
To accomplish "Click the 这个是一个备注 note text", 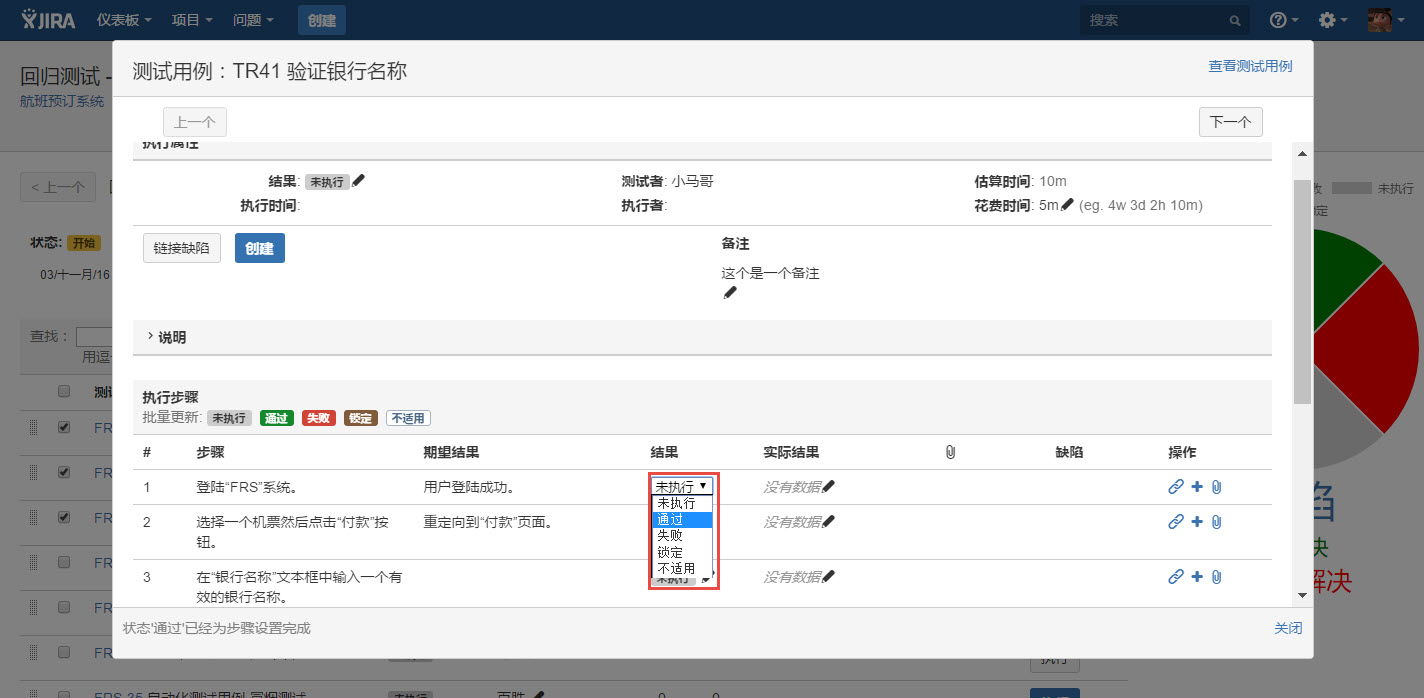I will click(x=770, y=273).
